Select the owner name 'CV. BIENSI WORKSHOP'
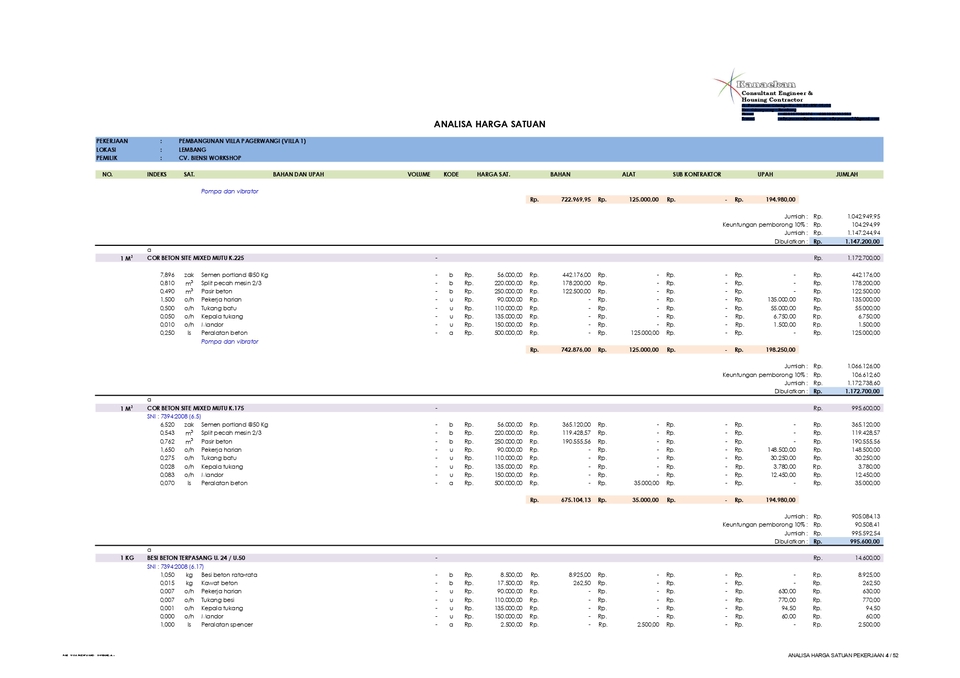 coord(210,158)
